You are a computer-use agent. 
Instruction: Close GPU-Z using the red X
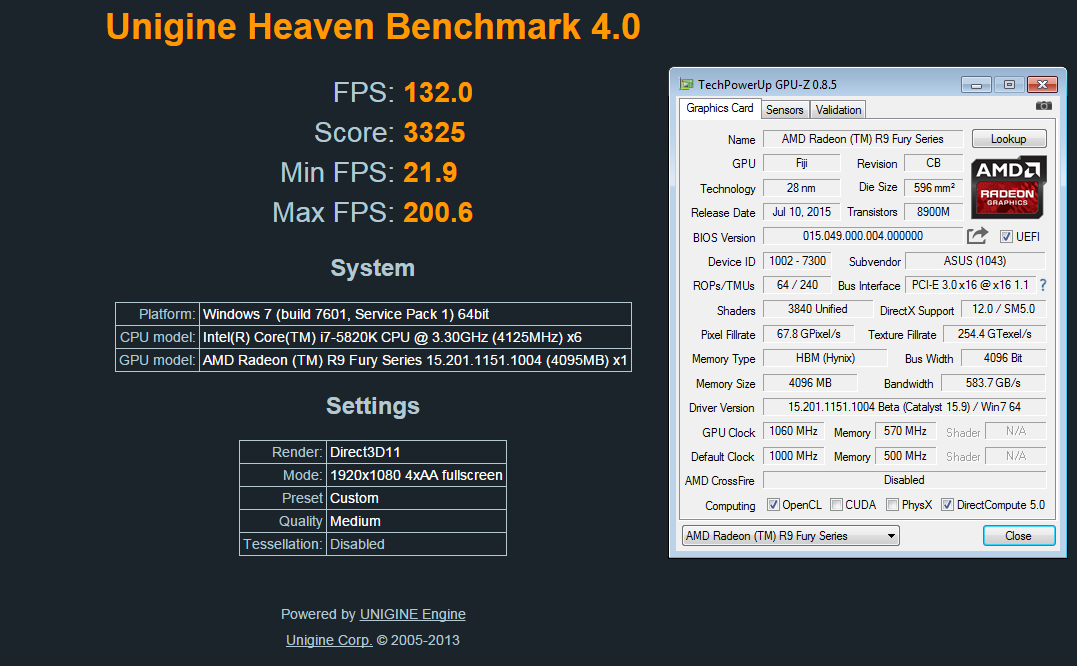coord(1042,84)
